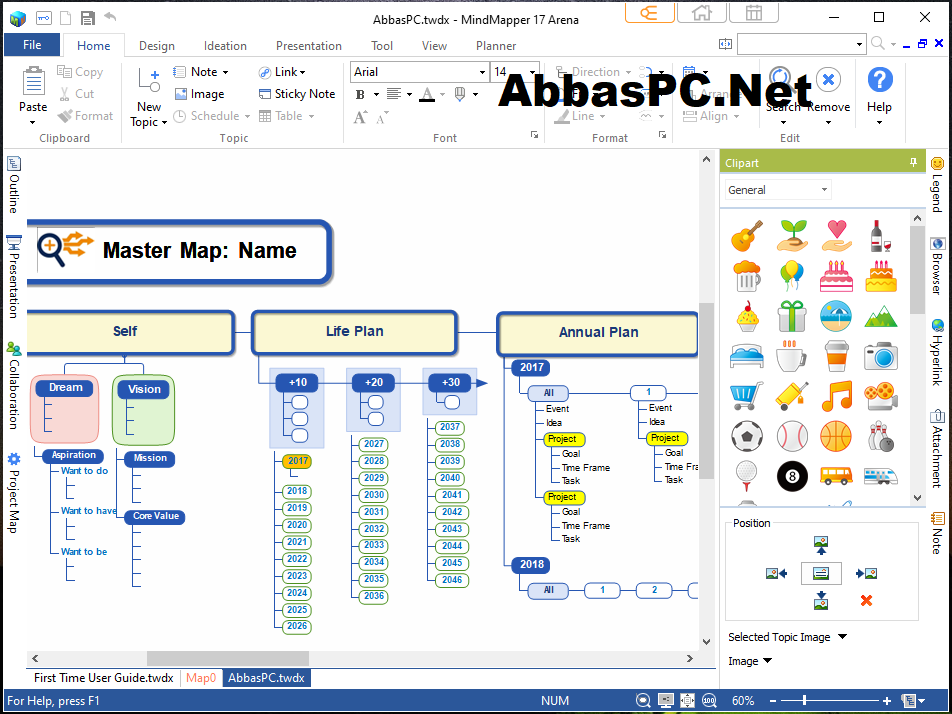Viewport: 952px width, 714px height.
Task: Open the Font name Arial dropdown
Action: [482, 72]
